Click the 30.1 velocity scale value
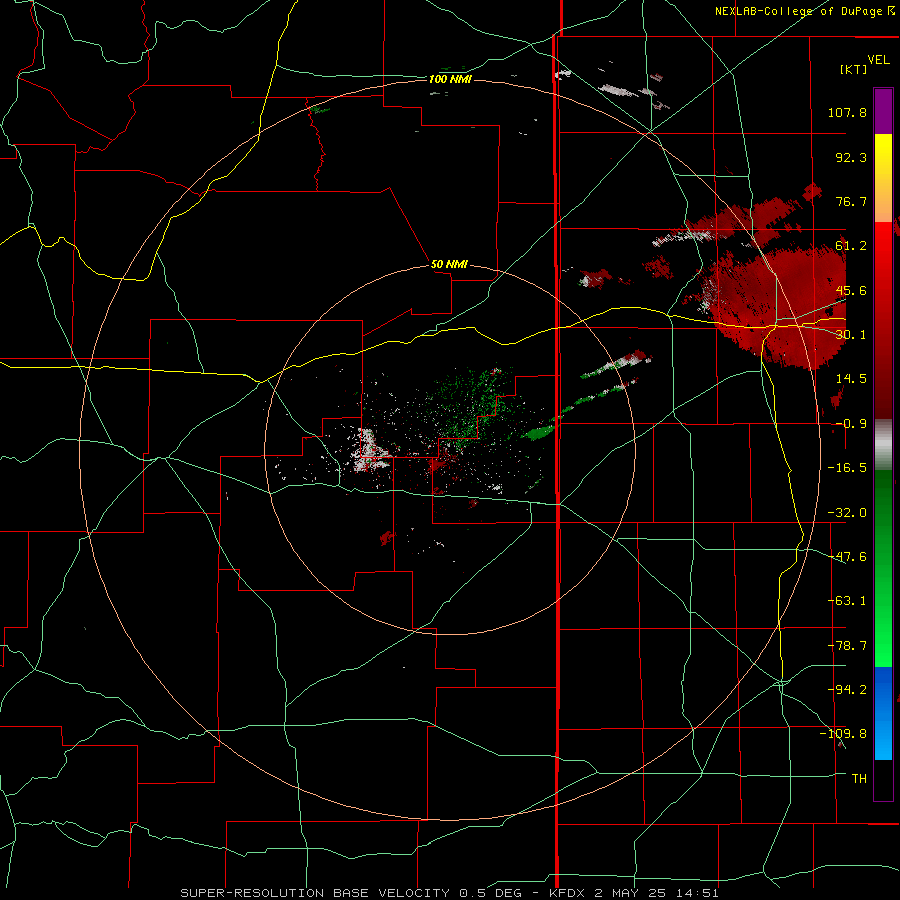 tap(851, 334)
